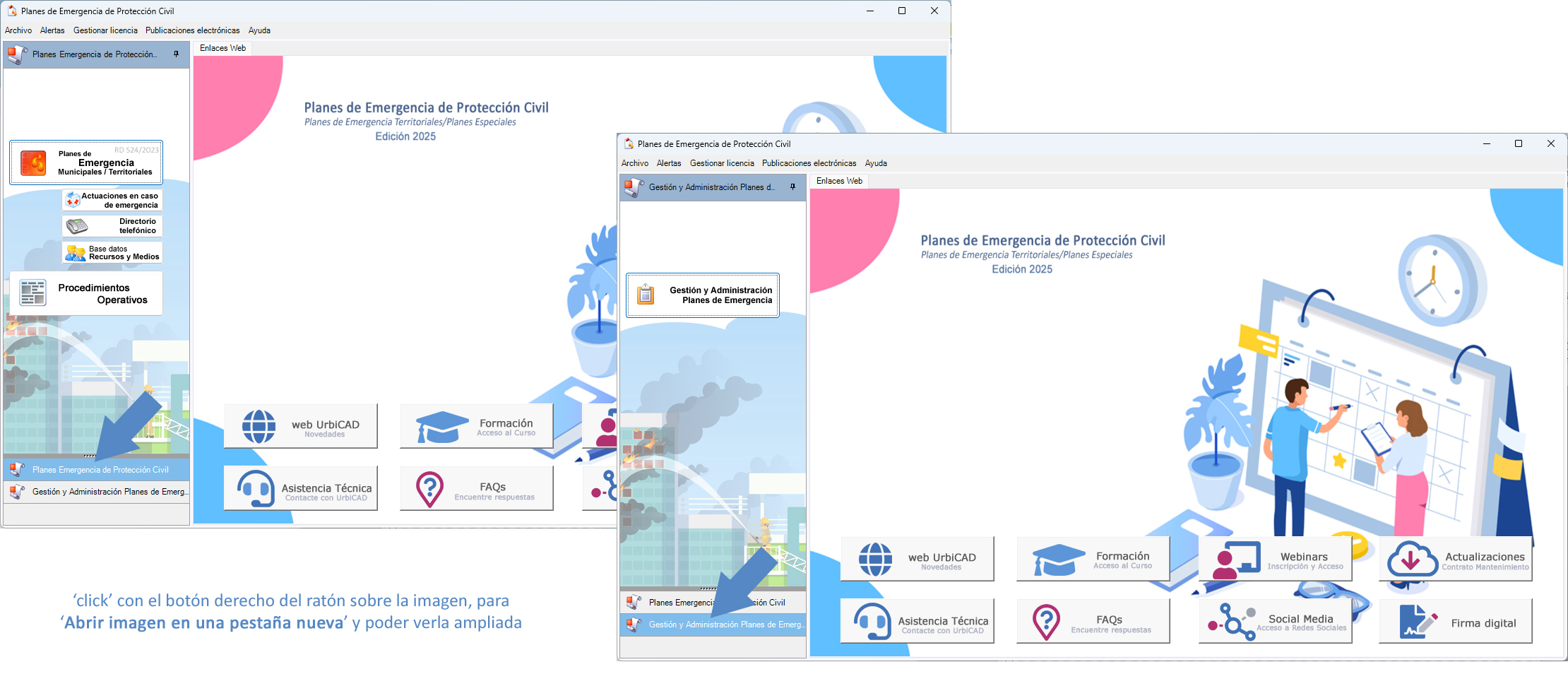Open Formación Acceso al Curso in front window
The height and width of the screenshot is (674, 1568).
point(1093,559)
